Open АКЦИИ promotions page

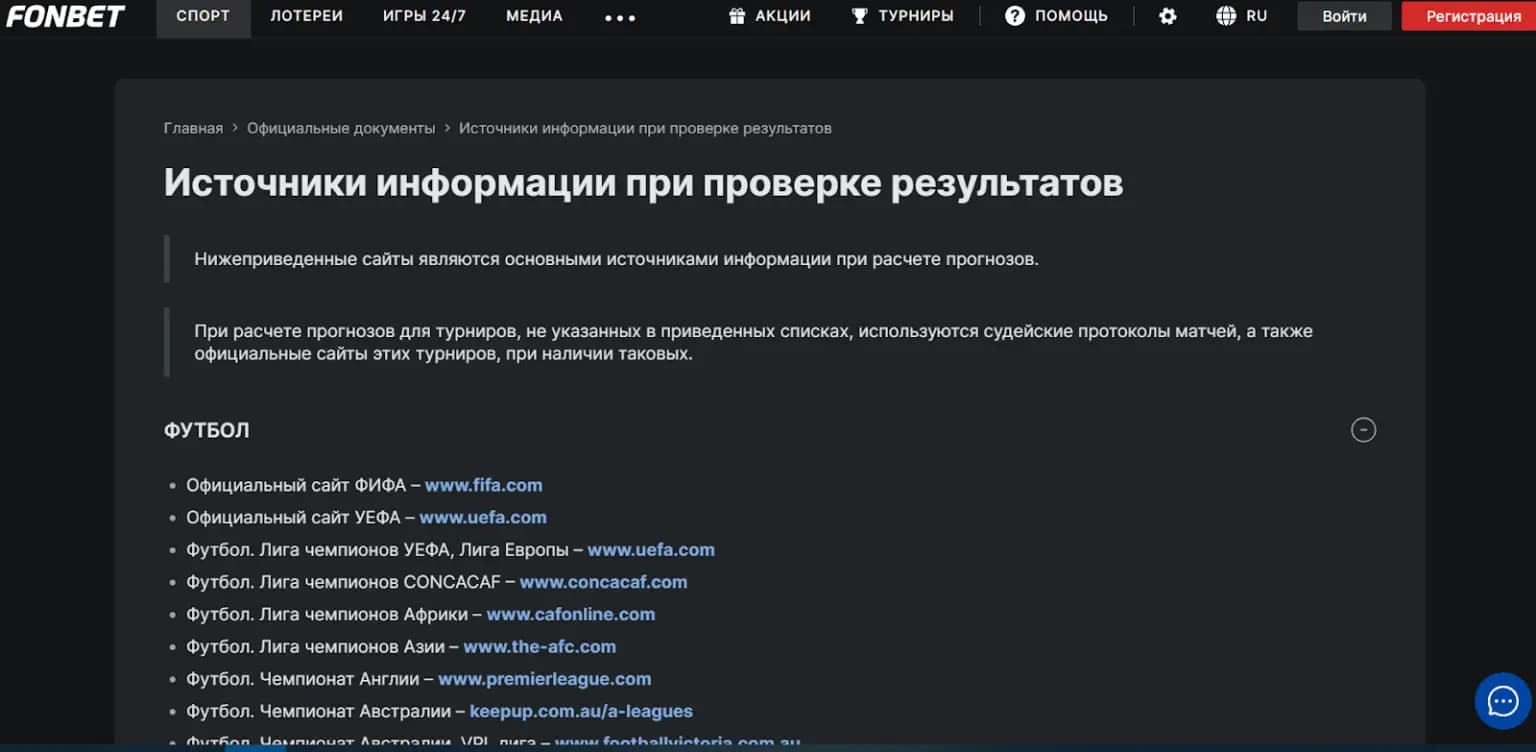(x=783, y=16)
